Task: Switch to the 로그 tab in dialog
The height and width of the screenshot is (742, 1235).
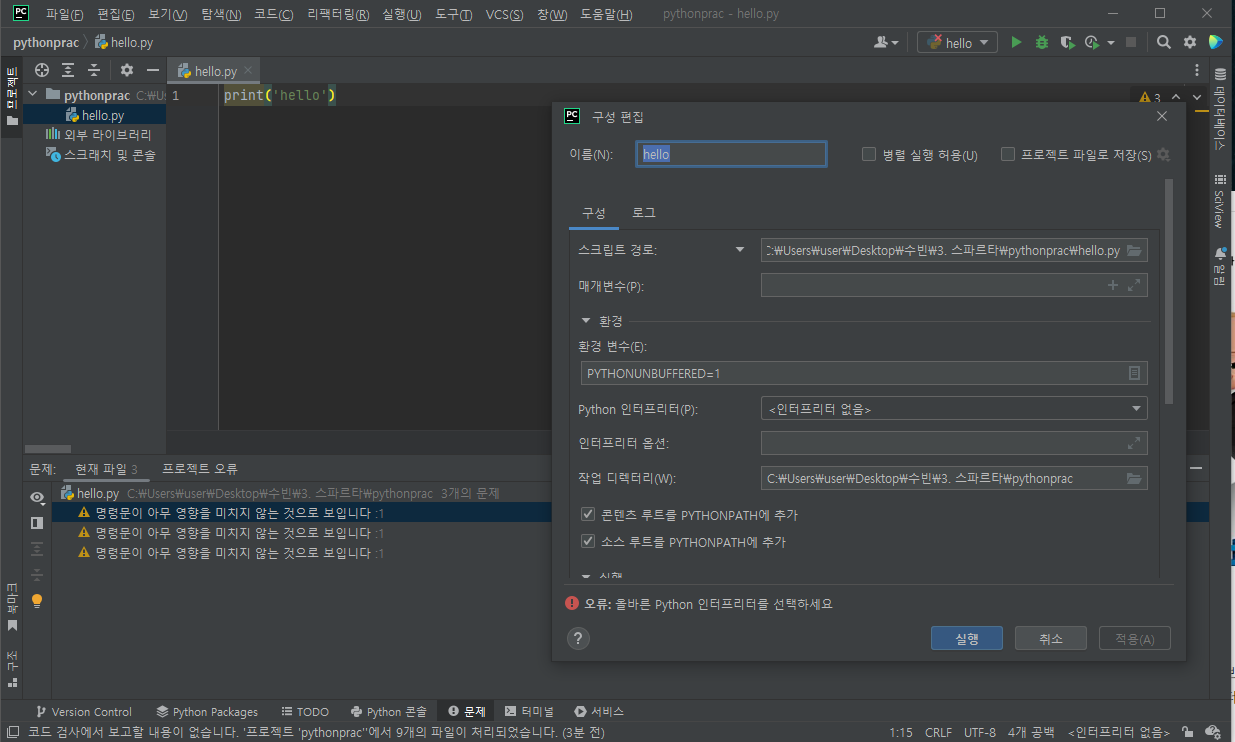Action: click(x=644, y=213)
